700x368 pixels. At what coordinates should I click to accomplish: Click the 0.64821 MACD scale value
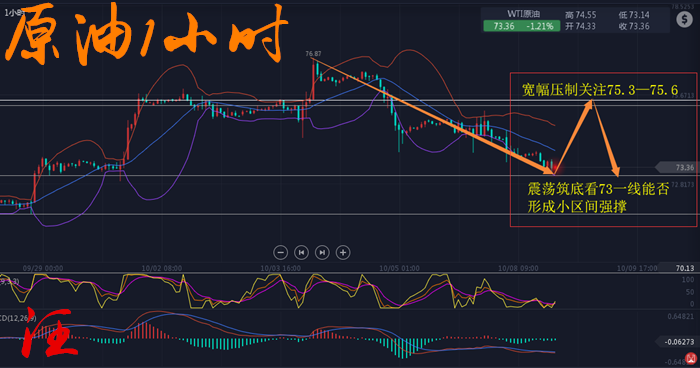tap(681, 317)
